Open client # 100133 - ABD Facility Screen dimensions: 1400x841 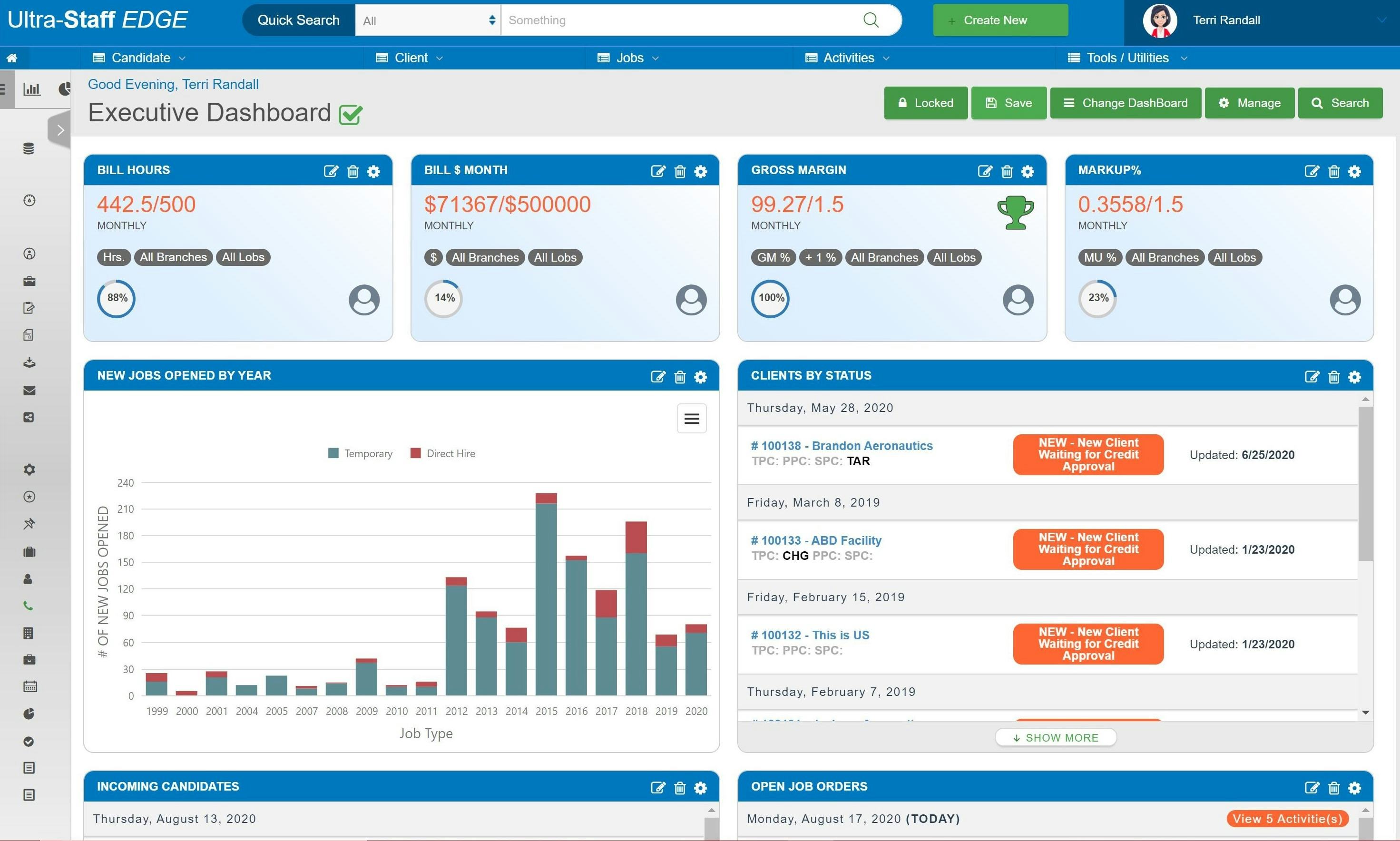point(816,540)
